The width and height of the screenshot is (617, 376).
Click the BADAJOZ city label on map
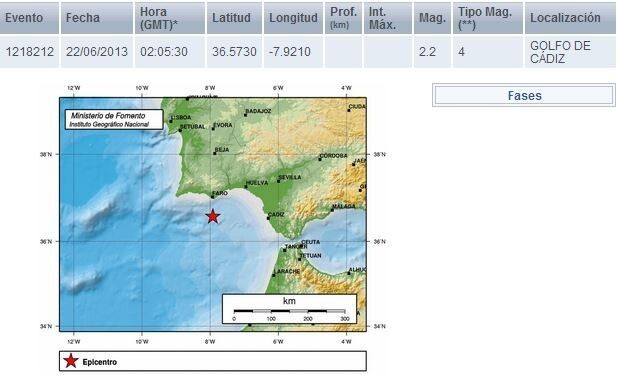pos(259,111)
